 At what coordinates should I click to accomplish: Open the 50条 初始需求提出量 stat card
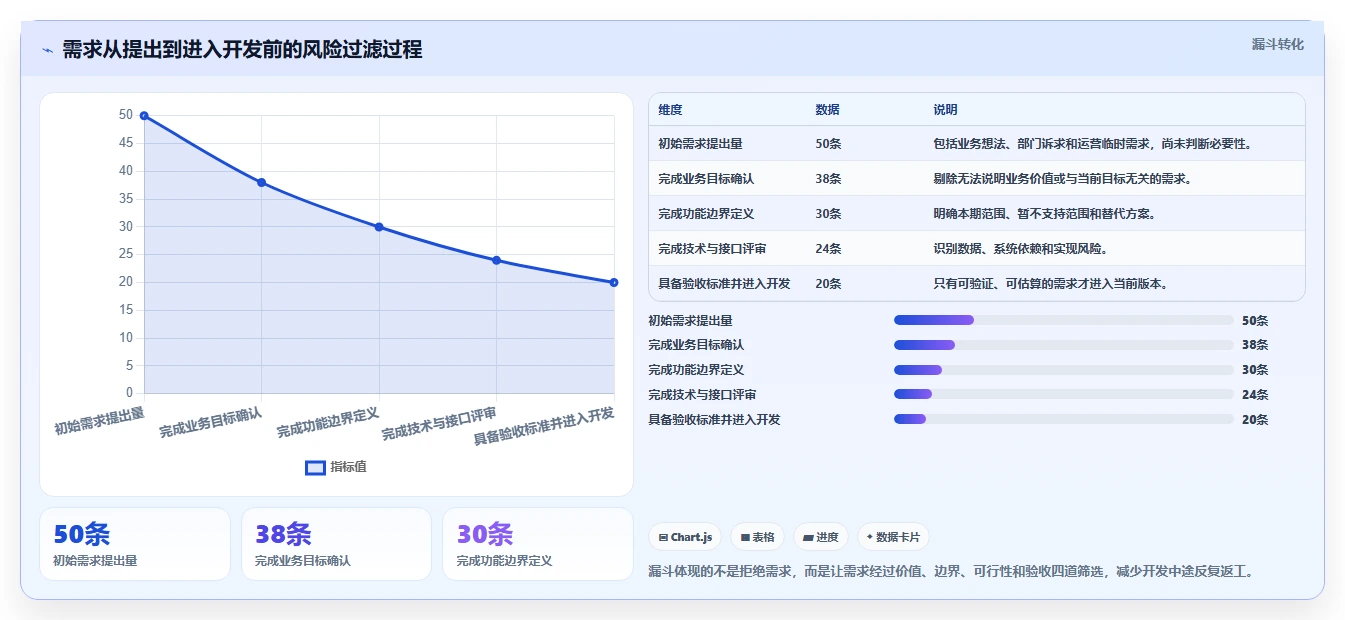[135, 544]
